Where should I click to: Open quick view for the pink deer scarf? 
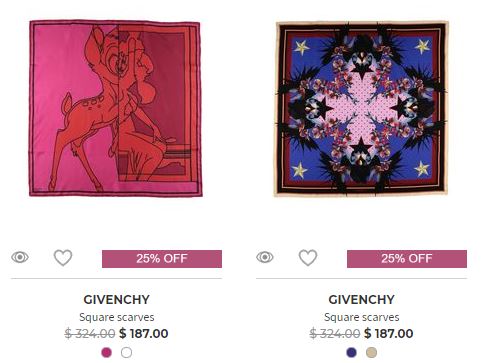[20, 257]
